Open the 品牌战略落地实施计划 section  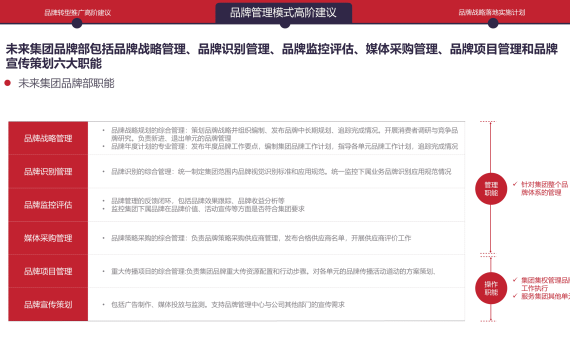491,12
